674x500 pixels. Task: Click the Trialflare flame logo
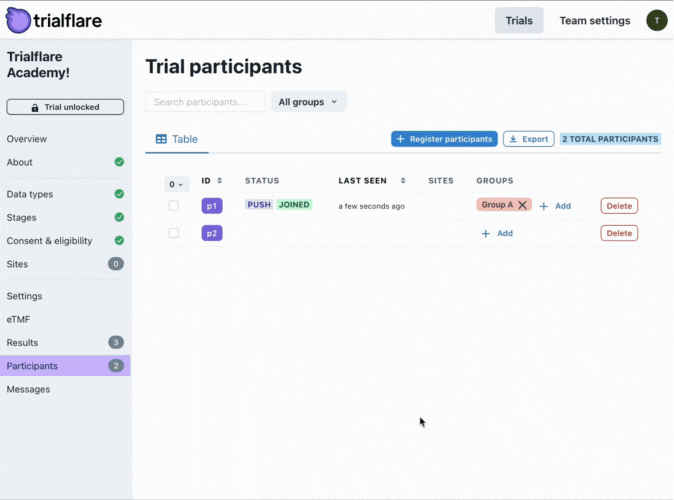click(18, 20)
